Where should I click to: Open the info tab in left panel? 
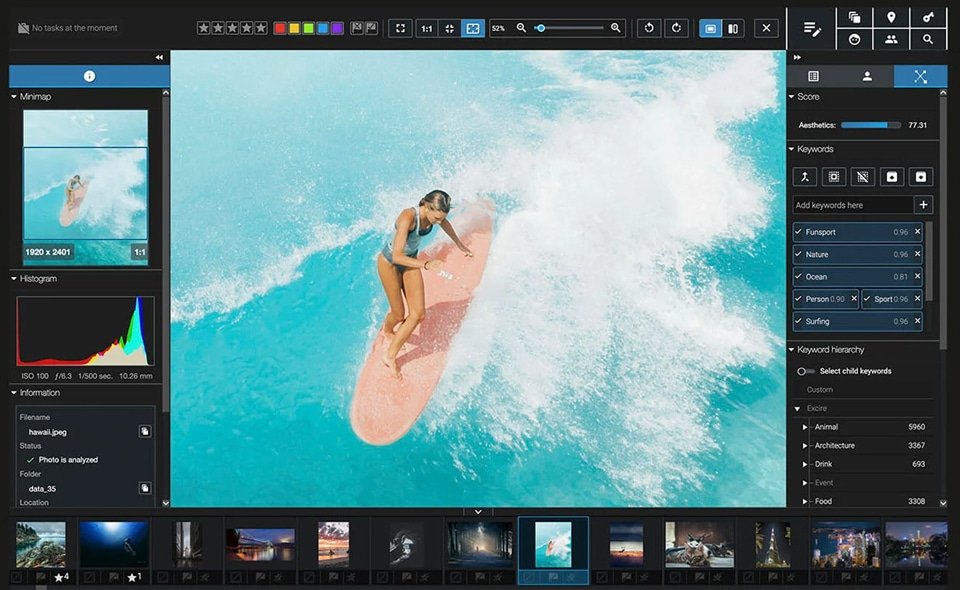pyautogui.click(x=89, y=76)
